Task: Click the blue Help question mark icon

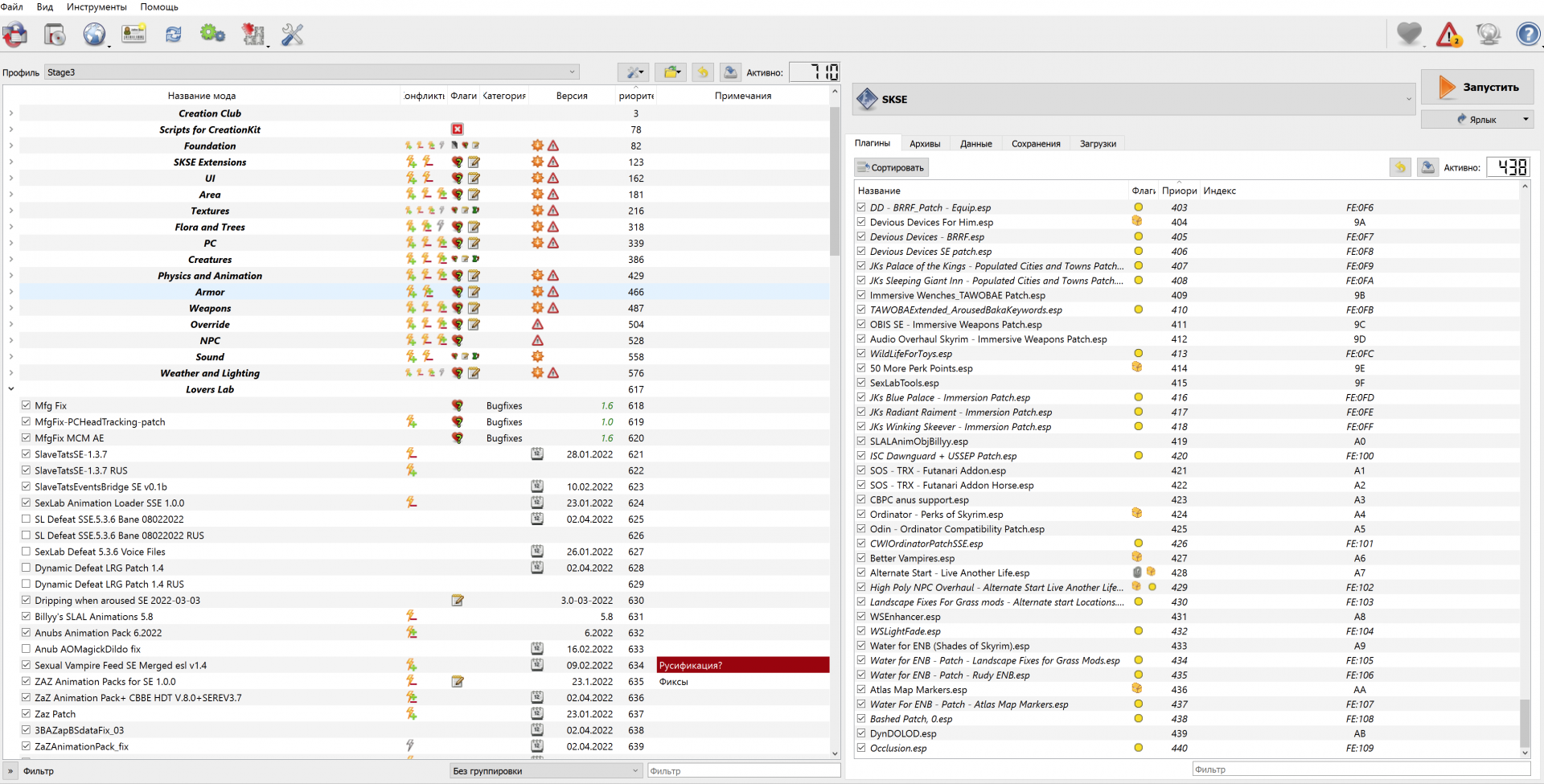Action: coord(1527,35)
